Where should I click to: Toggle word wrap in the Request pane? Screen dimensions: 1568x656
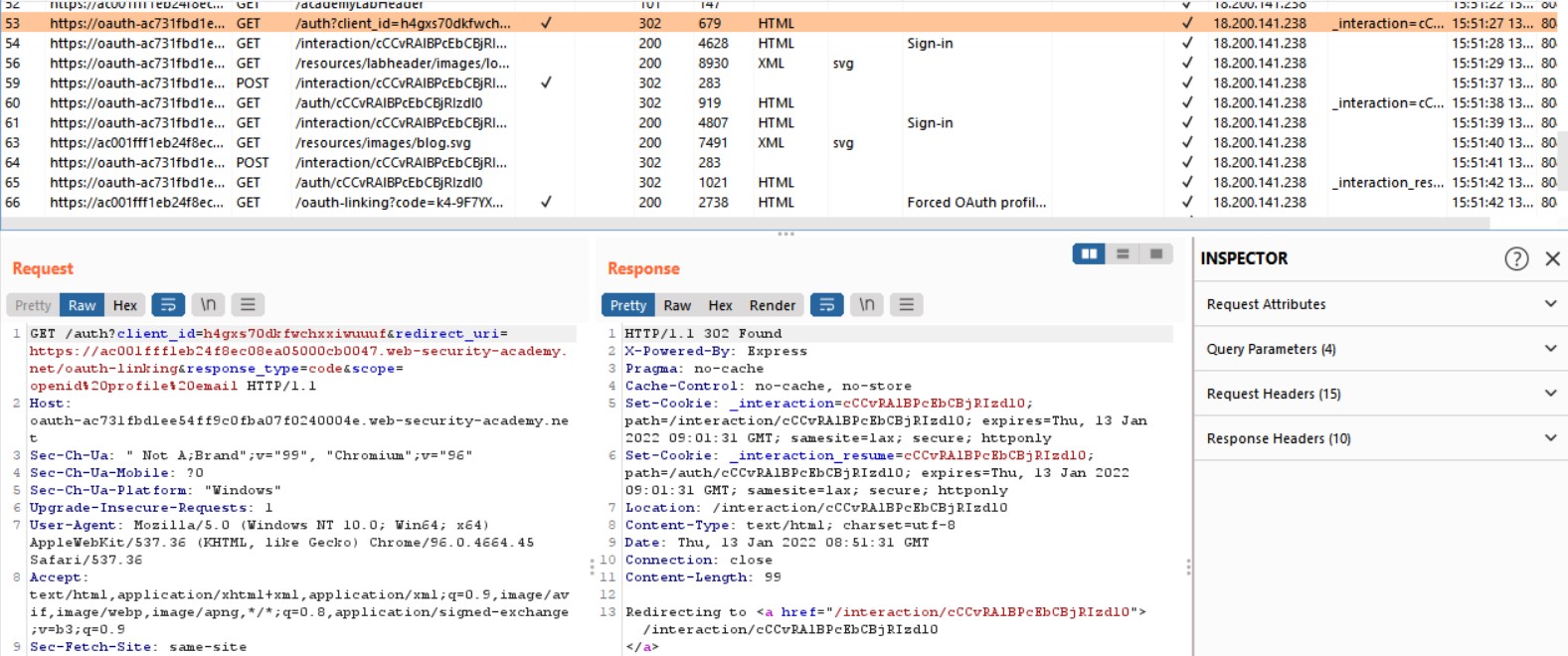(168, 305)
